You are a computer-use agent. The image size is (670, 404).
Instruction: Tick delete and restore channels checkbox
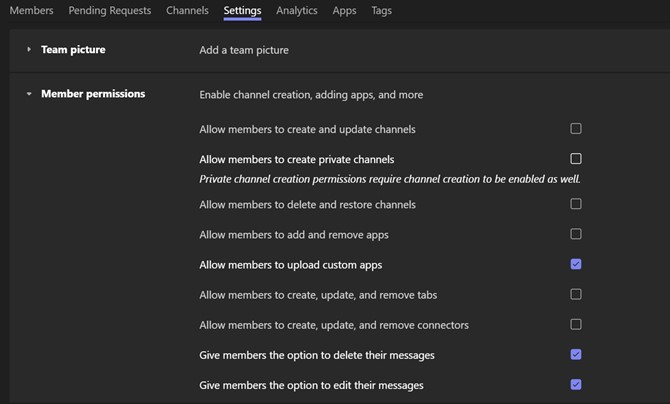point(576,203)
